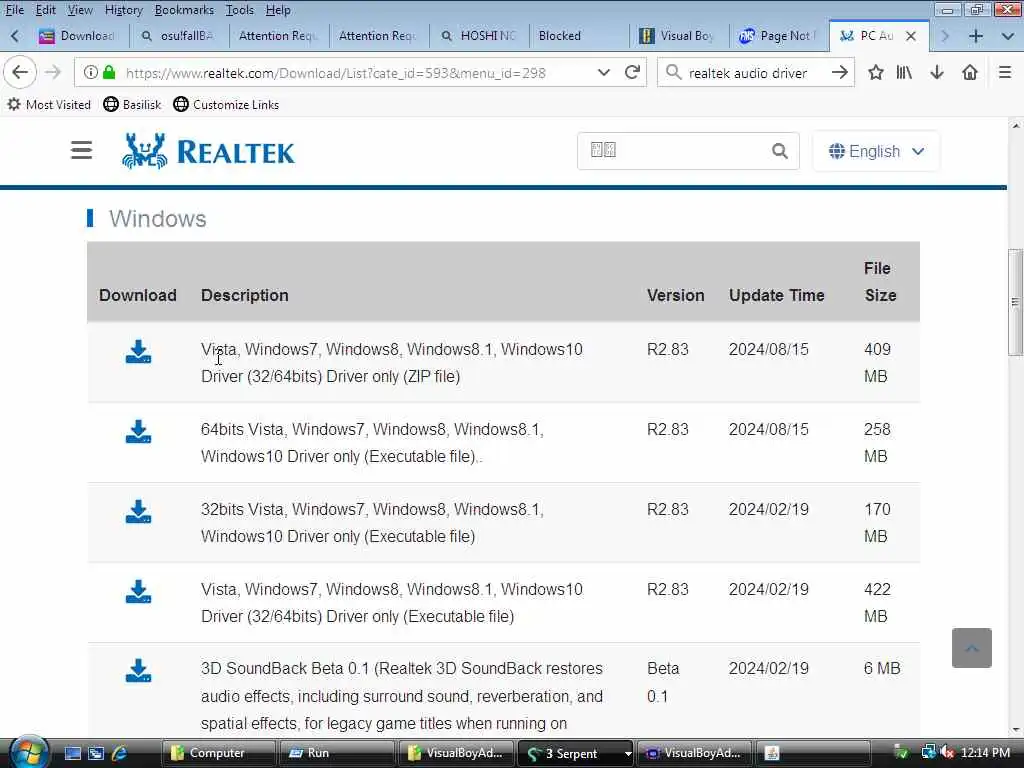1024x768 pixels.
Task: Download the 64bits executable driver, 258 MB
Action: point(138,432)
